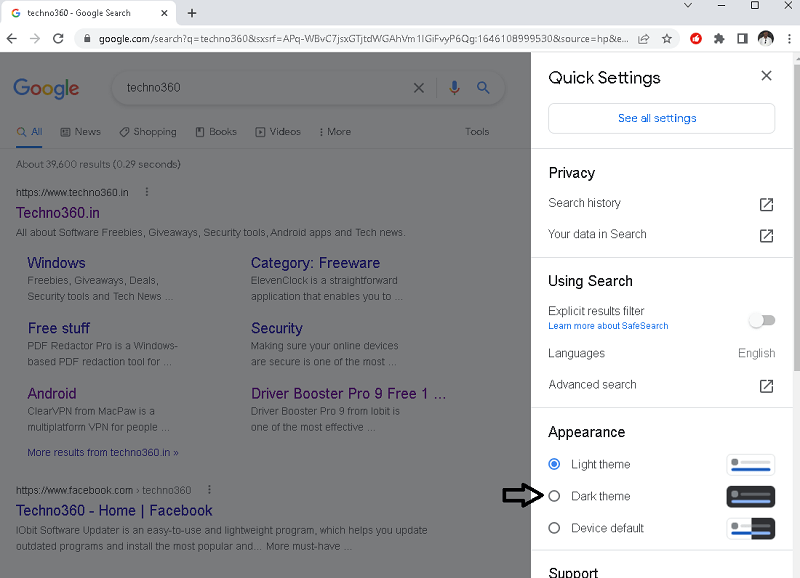Click the voice search microphone icon
Image resolution: width=800 pixels, height=578 pixels.
[454, 88]
